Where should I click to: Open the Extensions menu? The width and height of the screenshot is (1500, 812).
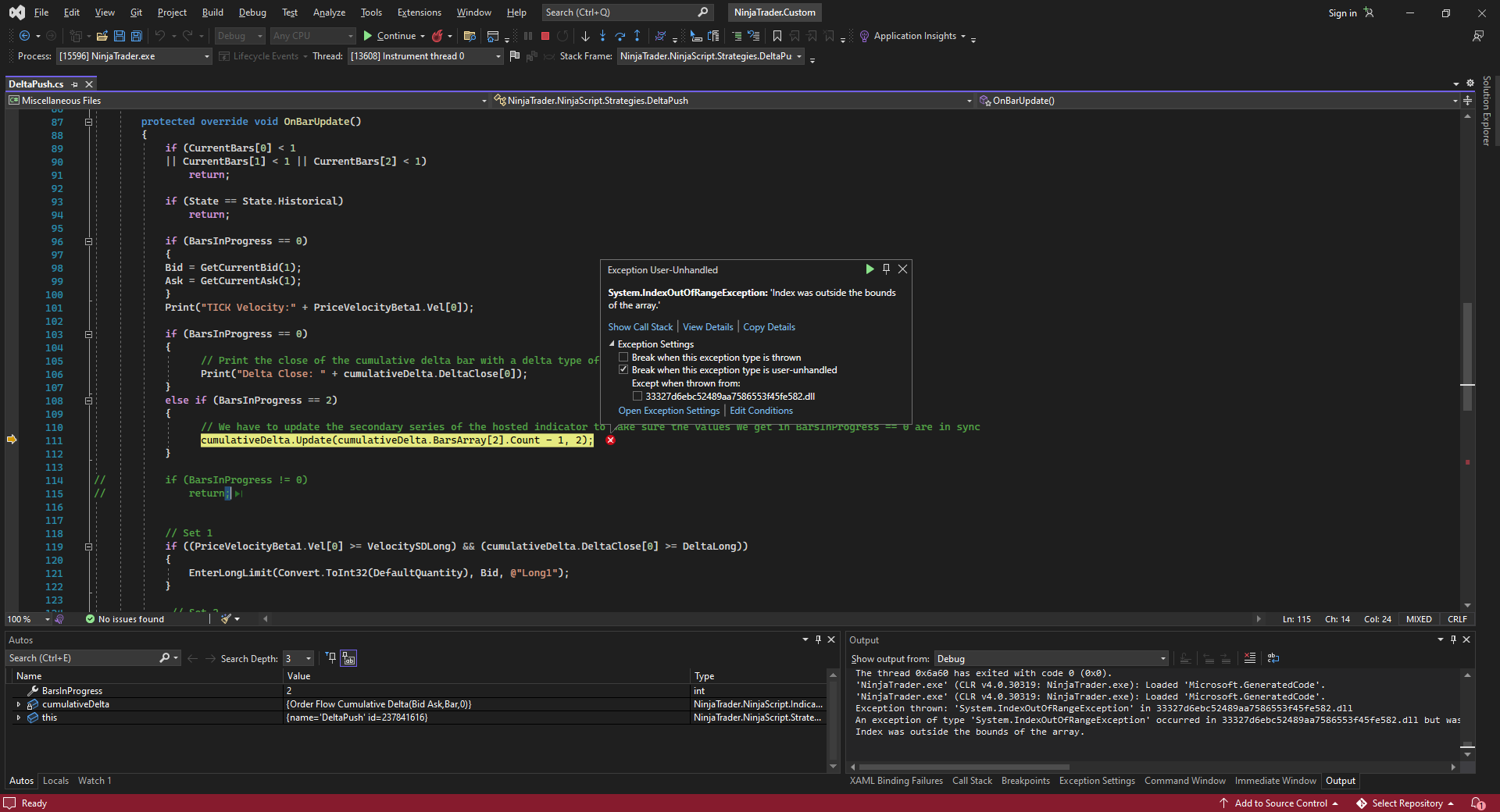[420, 12]
